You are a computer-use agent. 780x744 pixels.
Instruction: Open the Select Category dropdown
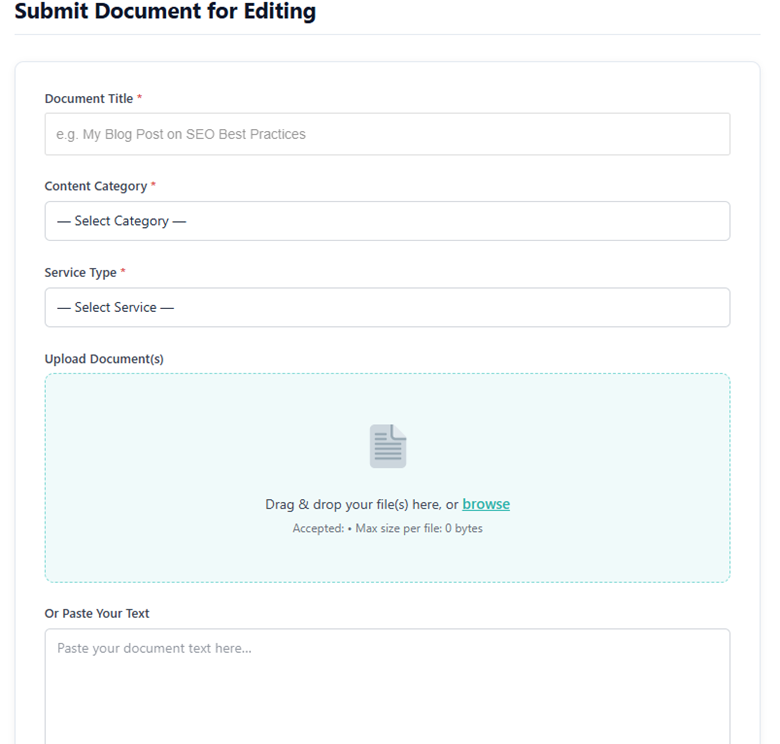click(x=387, y=221)
